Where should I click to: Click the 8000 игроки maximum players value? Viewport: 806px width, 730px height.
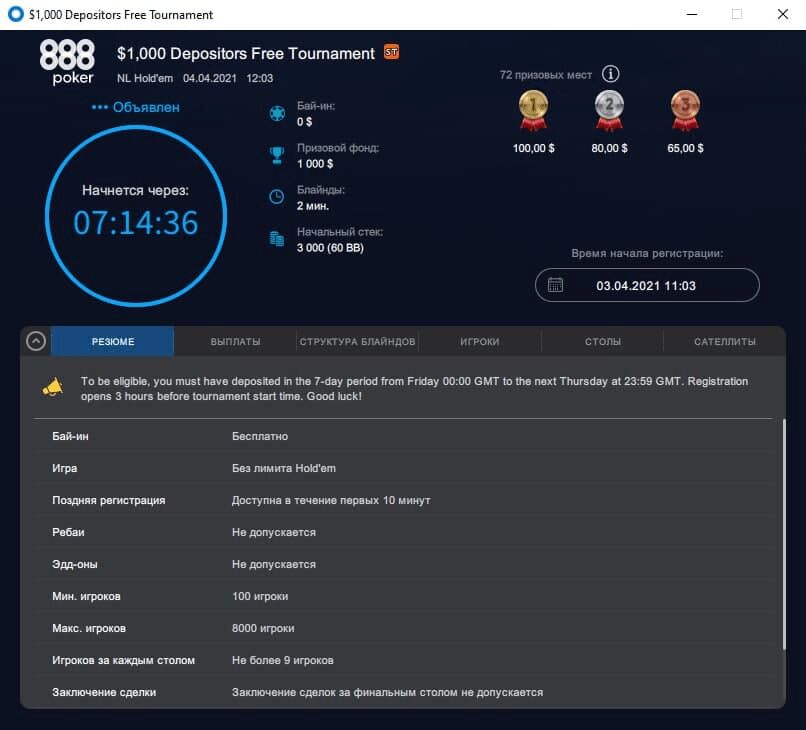pyautogui.click(x=263, y=628)
